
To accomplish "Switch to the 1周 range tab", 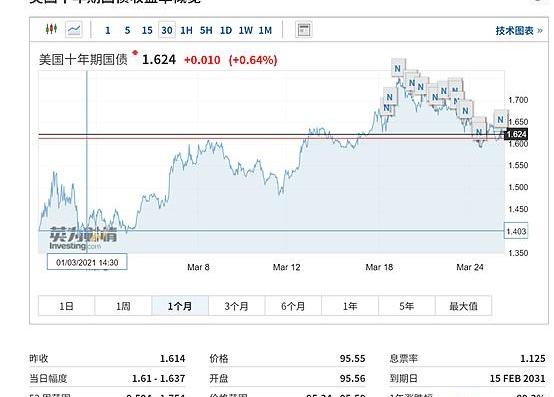I will (x=123, y=306).
